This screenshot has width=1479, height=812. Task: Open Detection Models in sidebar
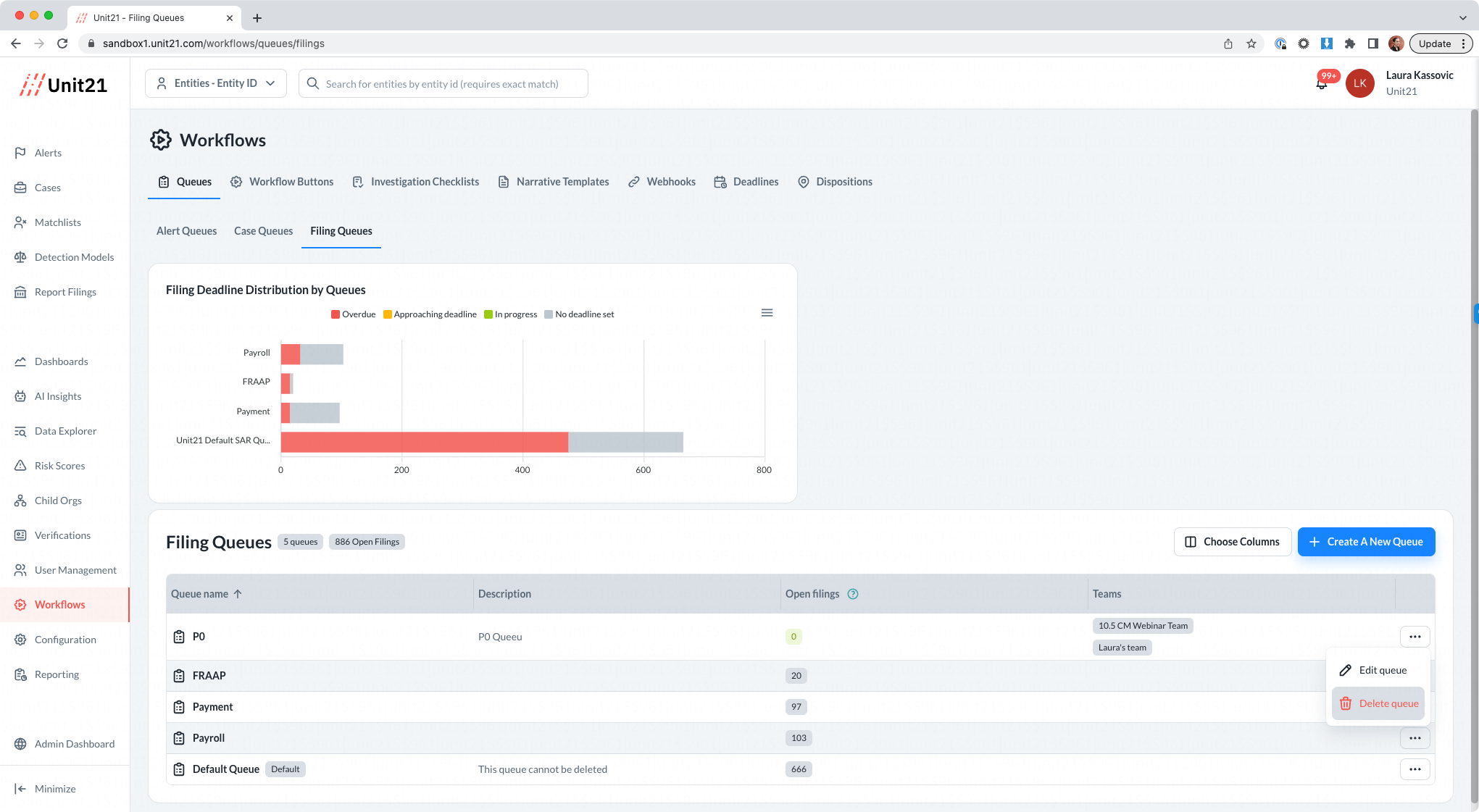pyautogui.click(x=74, y=257)
